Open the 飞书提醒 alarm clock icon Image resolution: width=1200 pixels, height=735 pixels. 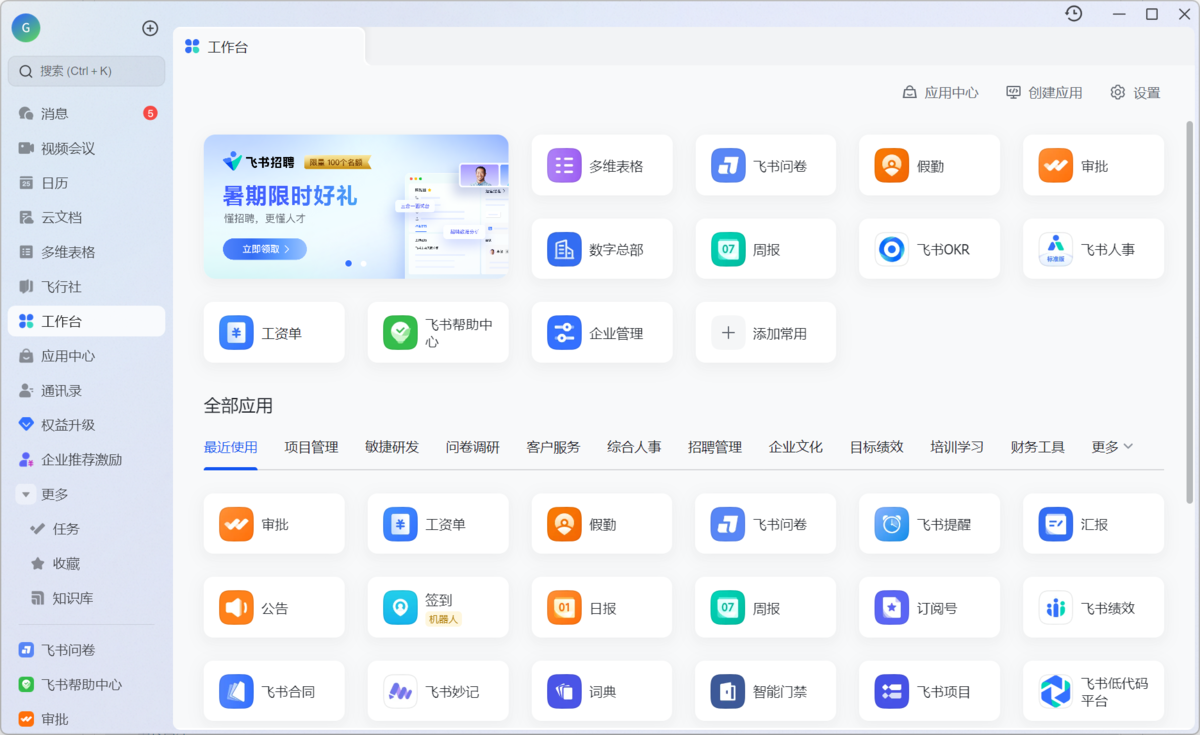pyautogui.click(x=892, y=524)
